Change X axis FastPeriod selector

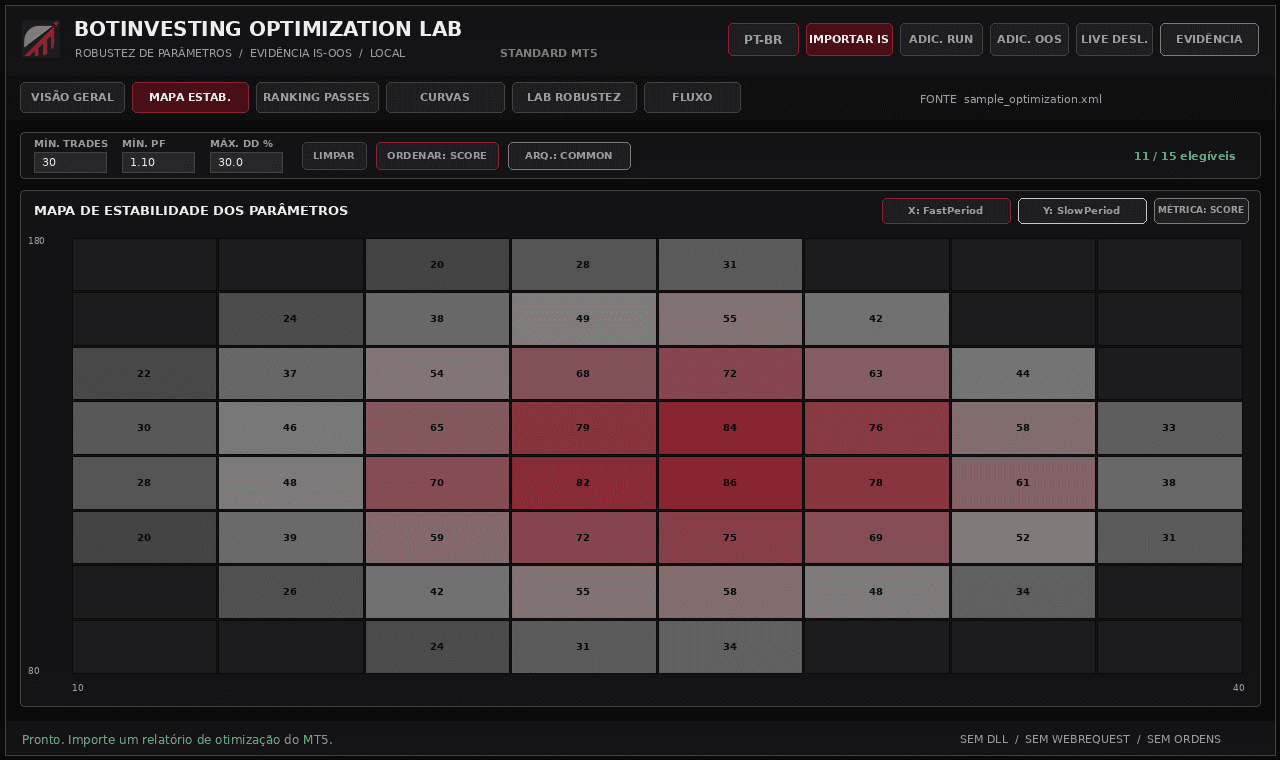tap(946, 211)
